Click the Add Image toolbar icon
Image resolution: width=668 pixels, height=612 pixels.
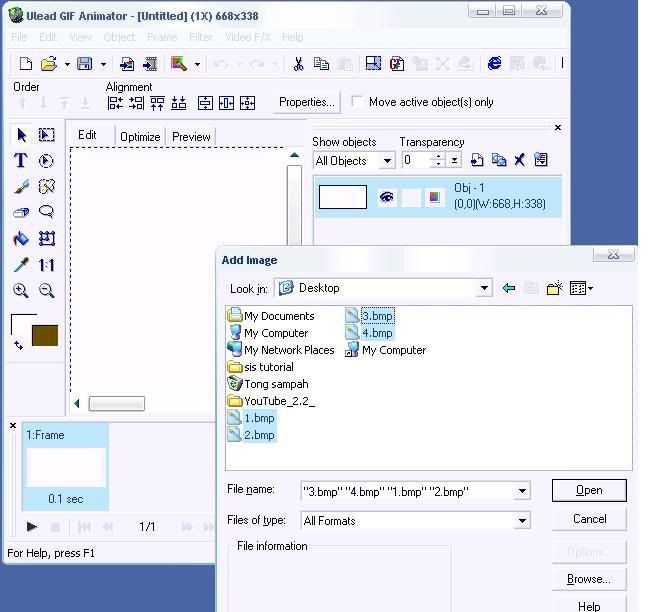click(127, 64)
